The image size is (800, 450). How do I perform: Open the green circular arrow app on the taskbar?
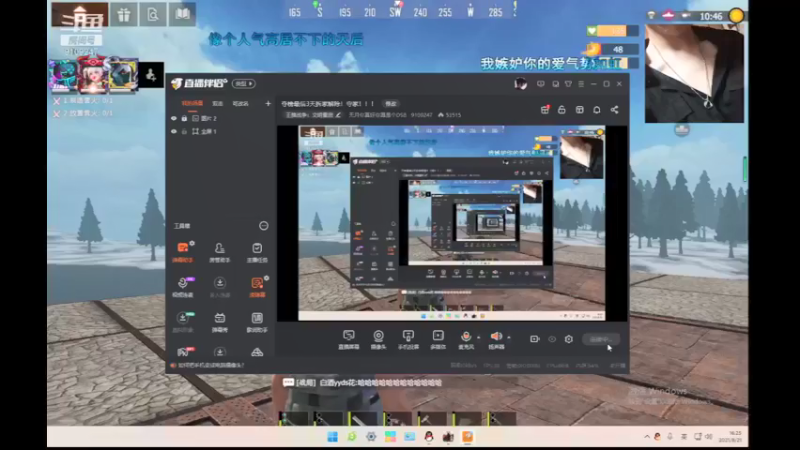pyautogui.click(x=352, y=437)
